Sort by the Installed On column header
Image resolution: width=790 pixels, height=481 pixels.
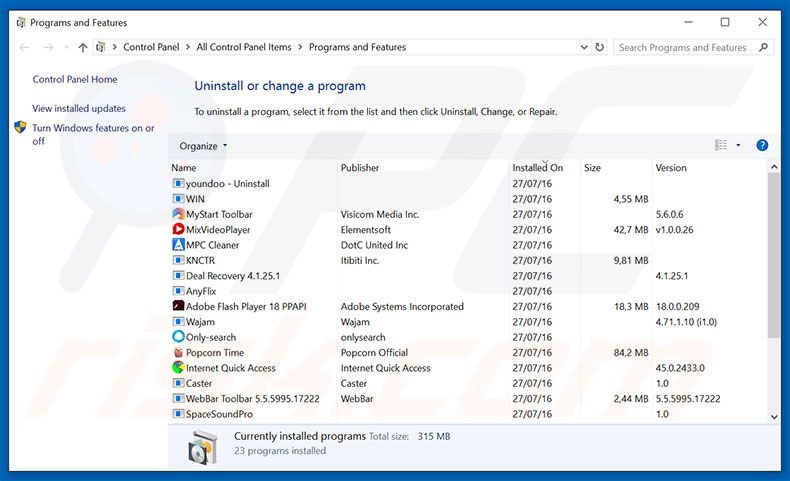[x=538, y=168]
